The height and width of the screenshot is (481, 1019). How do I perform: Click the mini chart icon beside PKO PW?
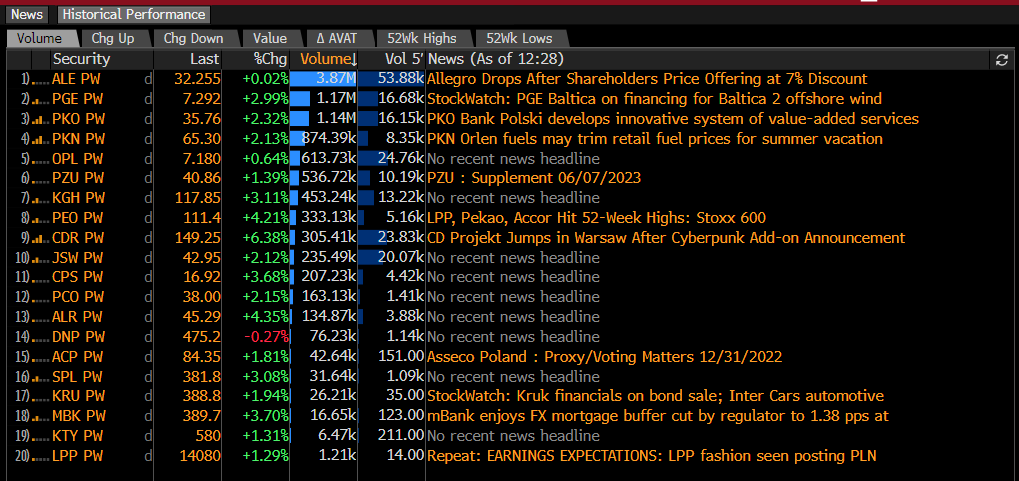tap(41, 119)
